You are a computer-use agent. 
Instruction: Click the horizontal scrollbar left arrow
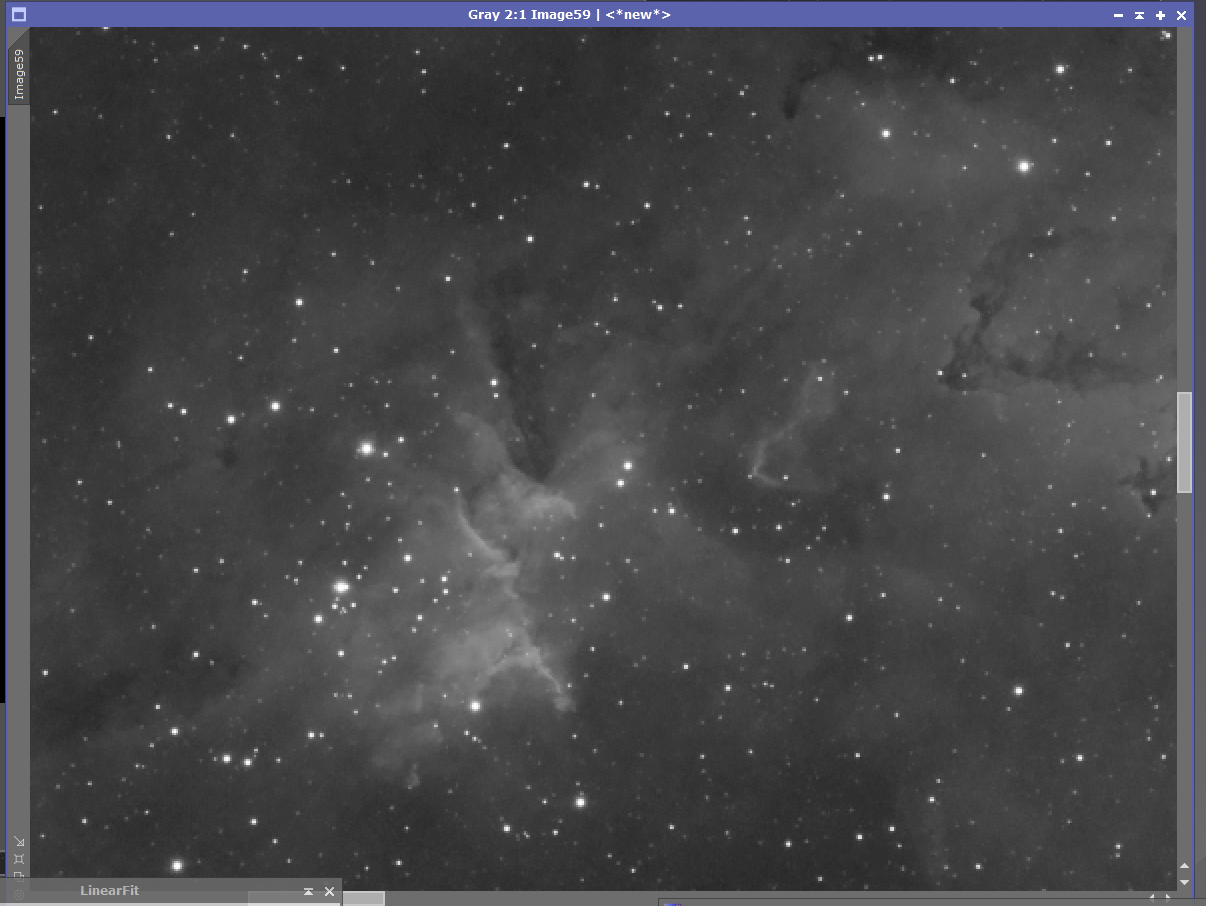[1151, 897]
